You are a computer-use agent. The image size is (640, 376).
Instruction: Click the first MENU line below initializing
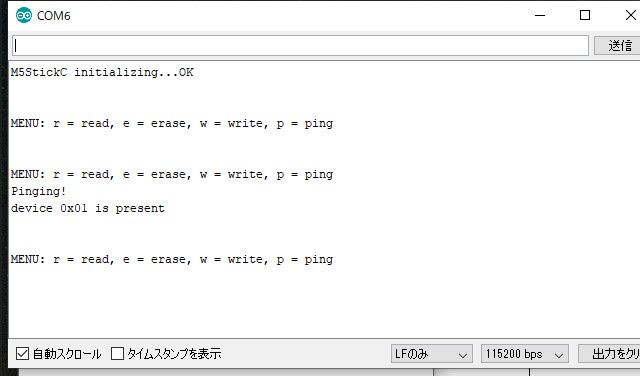[x=172, y=123]
